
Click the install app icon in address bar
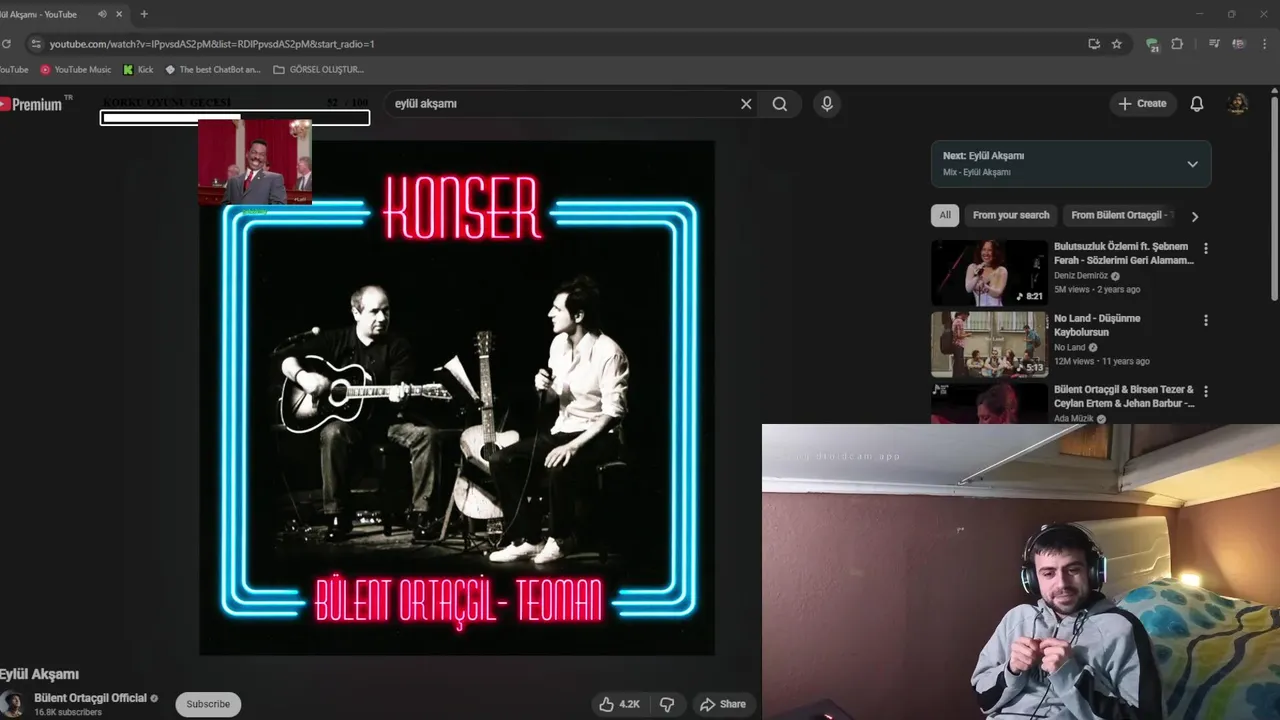[1094, 44]
